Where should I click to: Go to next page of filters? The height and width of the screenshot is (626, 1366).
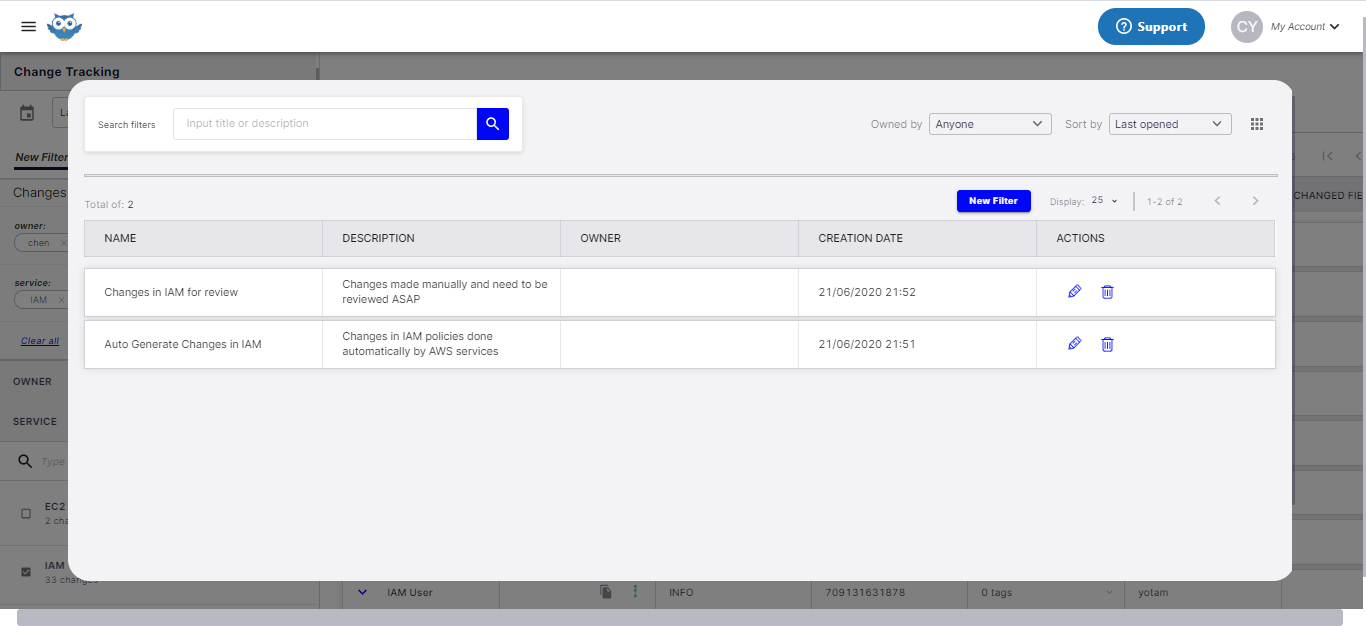[1255, 201]
